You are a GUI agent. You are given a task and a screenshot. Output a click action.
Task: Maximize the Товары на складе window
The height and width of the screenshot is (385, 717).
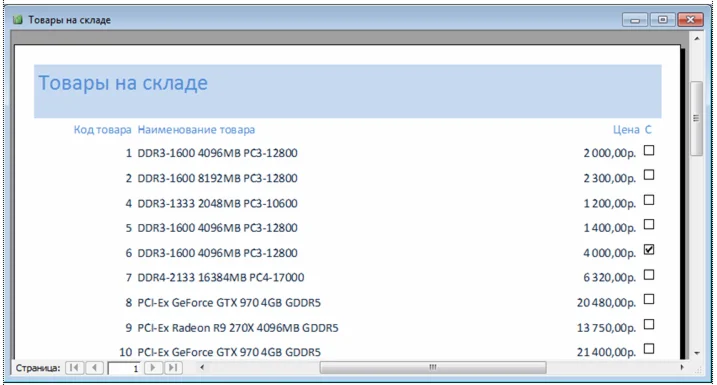point(663,20)
